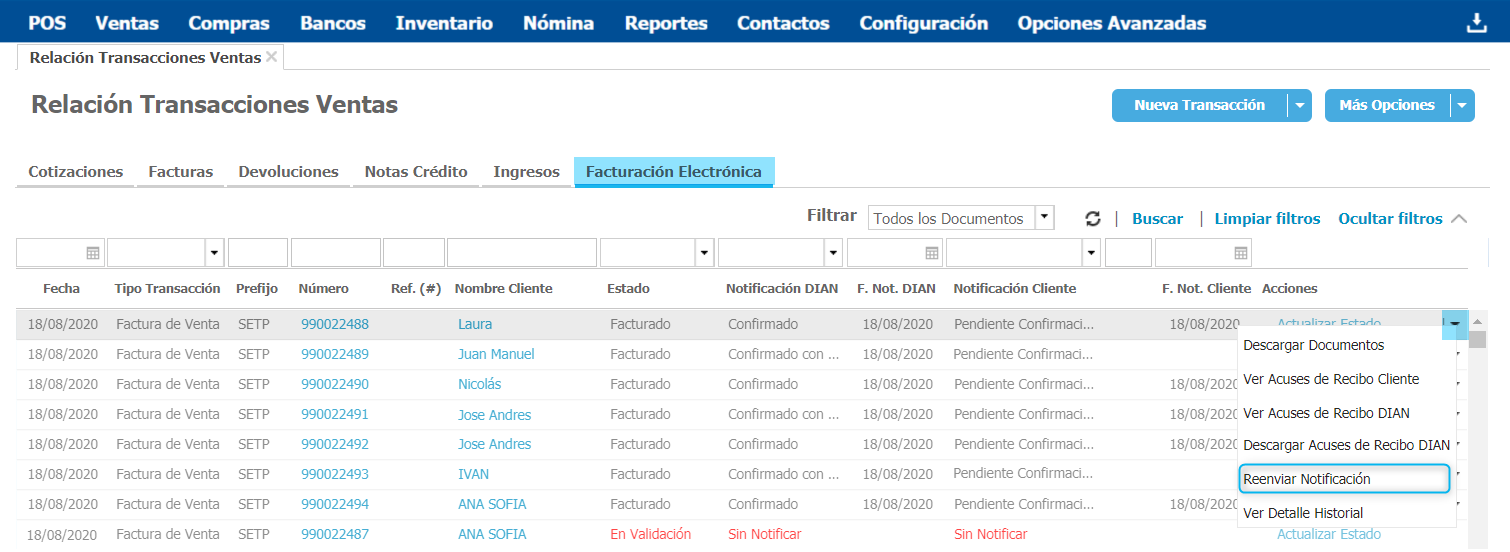Open the Tipo Transacción filter dropdown
Screen dimensions: 1510x552
coord(214,253)
